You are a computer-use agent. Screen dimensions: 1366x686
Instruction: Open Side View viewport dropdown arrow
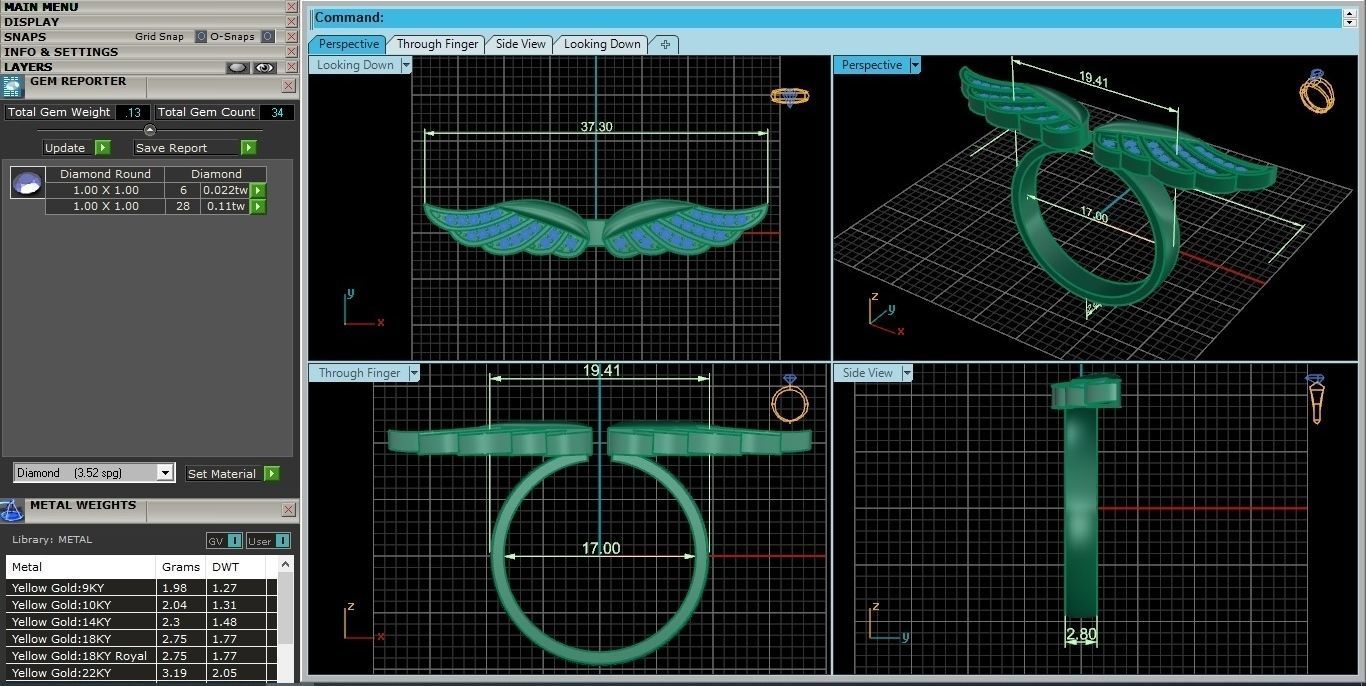pyautogui.click(x=907, y=373)
